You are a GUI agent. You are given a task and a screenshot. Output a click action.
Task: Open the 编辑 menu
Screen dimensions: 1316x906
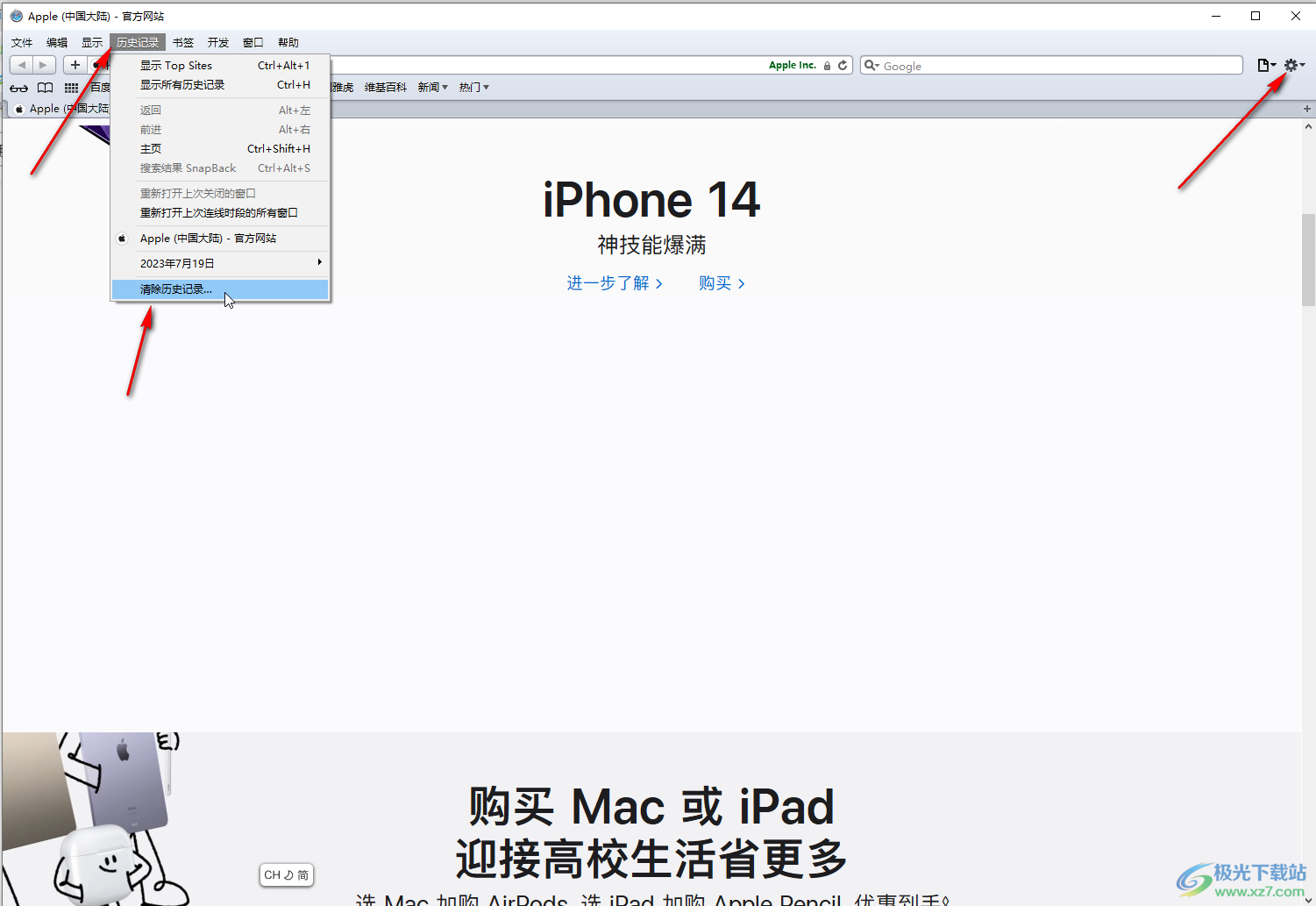click(57, 42)
